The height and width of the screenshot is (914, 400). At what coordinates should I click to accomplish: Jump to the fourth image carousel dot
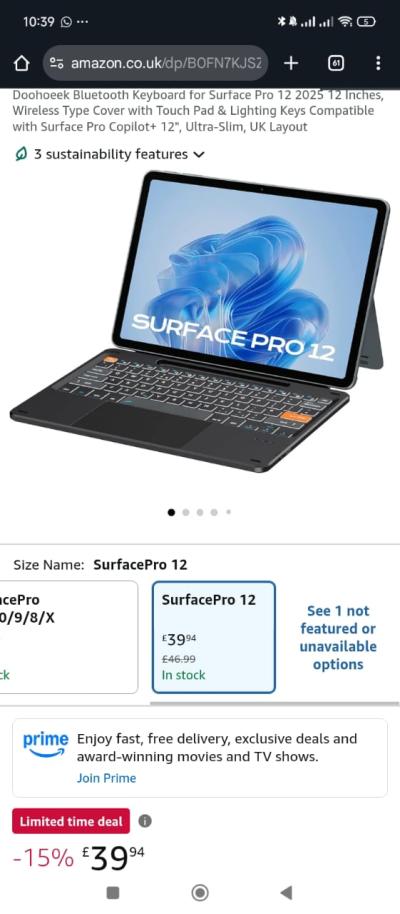tap(214, 512)
